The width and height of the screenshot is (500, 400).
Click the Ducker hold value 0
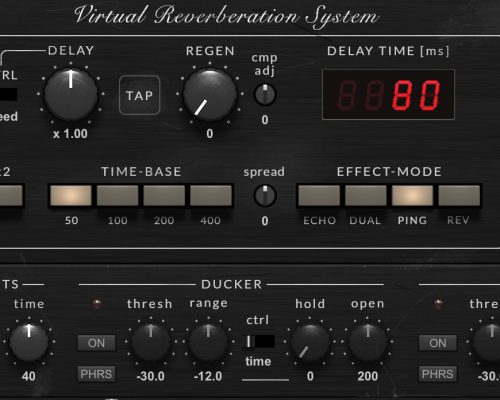(x=310, y=376)
